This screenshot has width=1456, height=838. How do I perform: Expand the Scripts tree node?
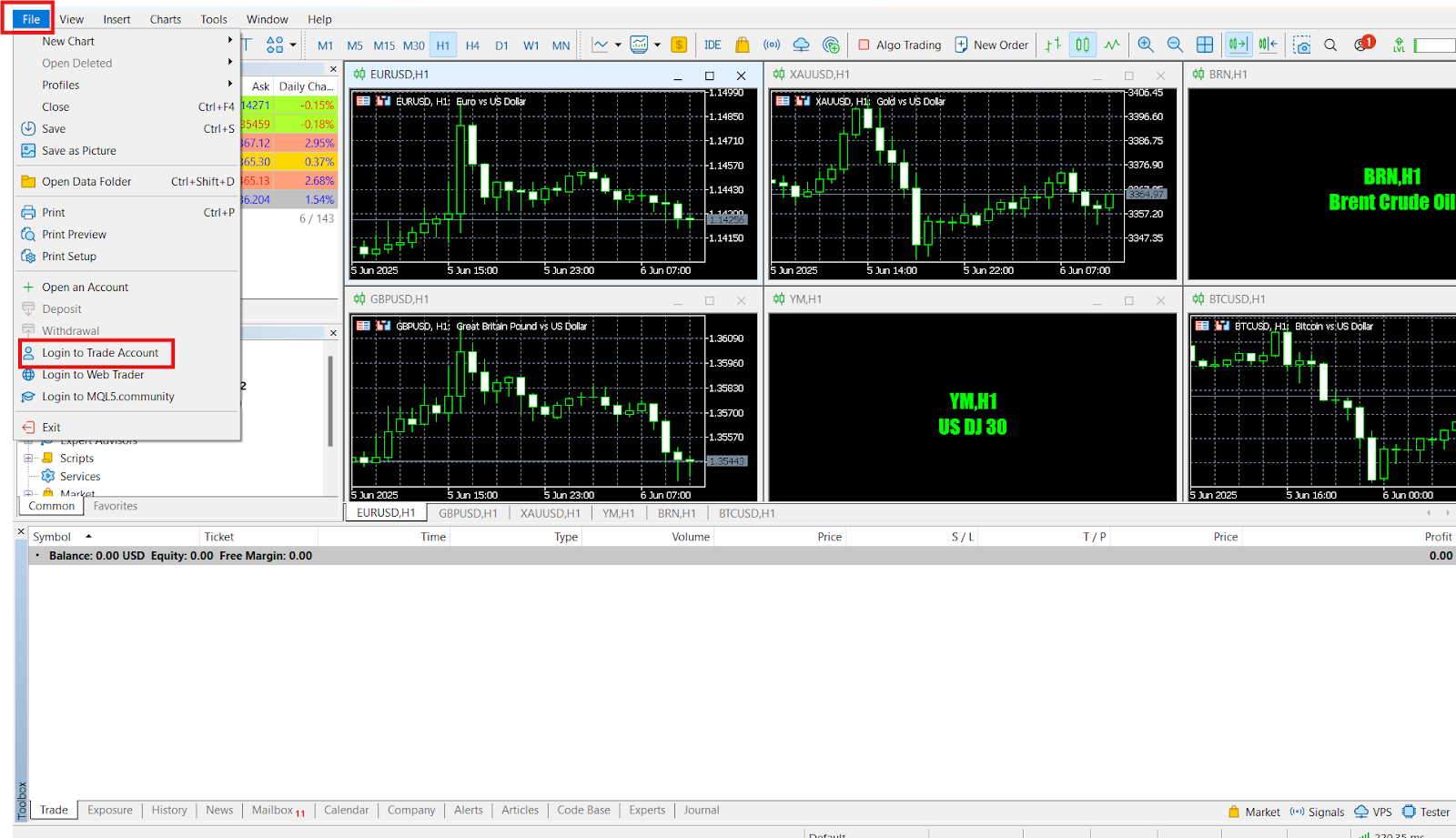tap(28, 458)
